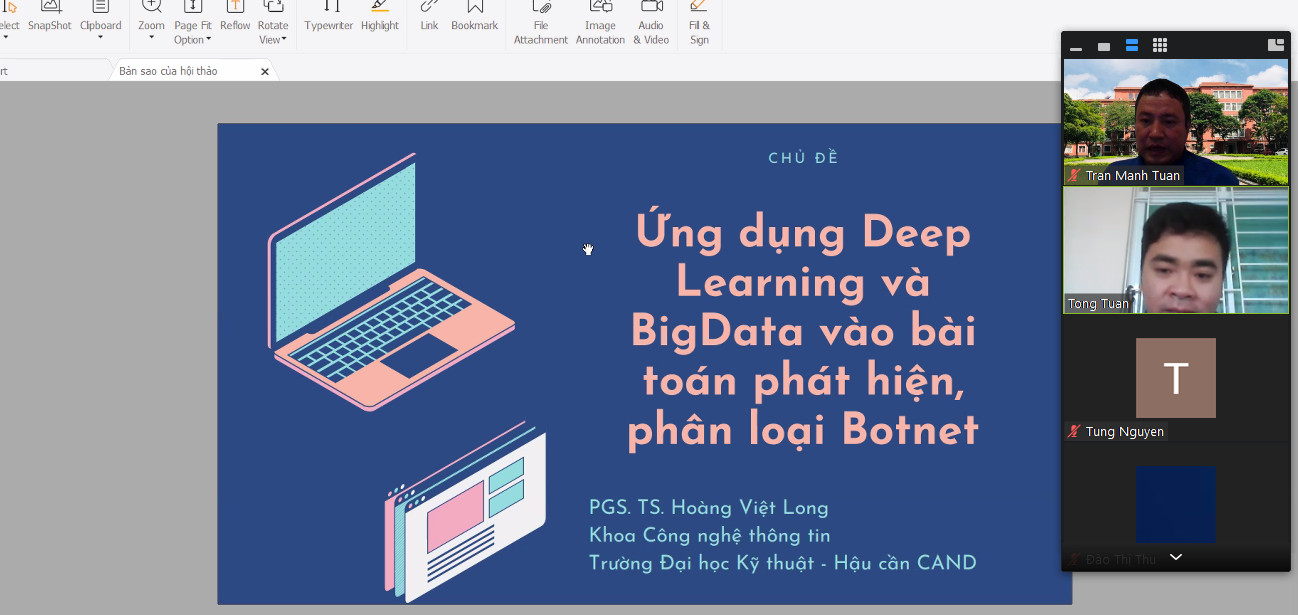
Task: Click the Reflow icon
Action: coord(235,17)
